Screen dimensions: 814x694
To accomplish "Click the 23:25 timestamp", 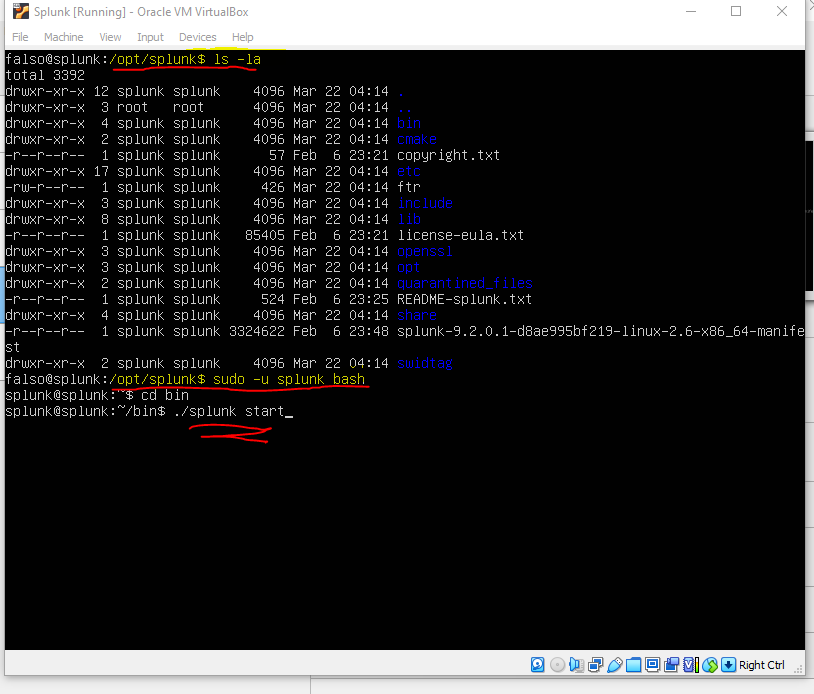I will (x=369, y=300).
